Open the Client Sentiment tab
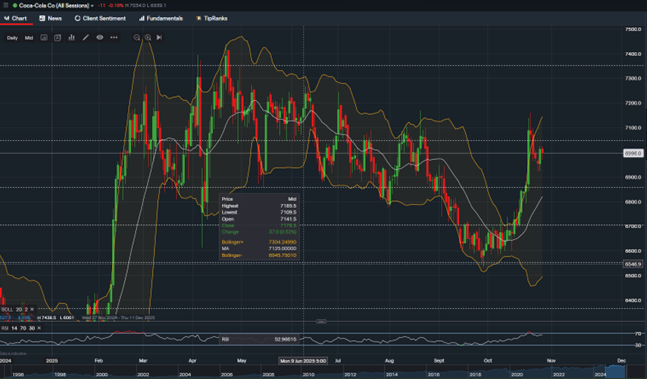 [100, 18]
